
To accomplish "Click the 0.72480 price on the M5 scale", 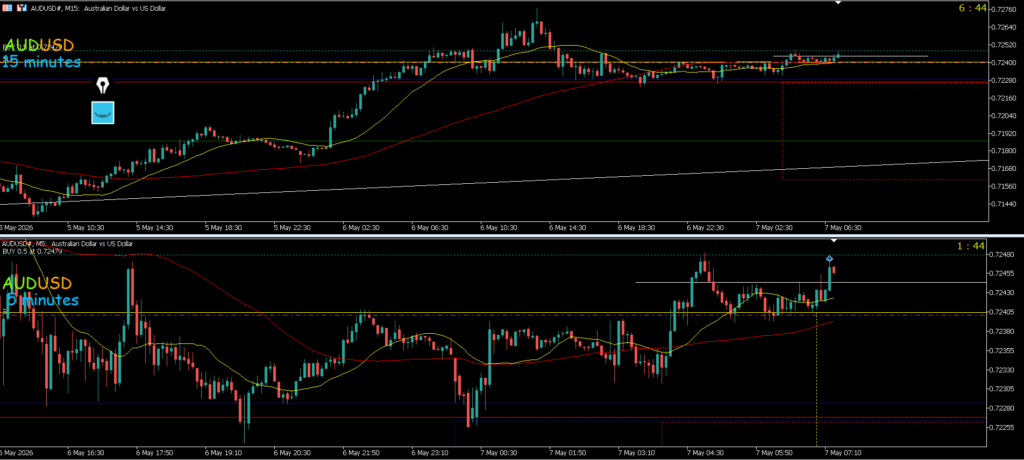I will (x=1006, y=254).
